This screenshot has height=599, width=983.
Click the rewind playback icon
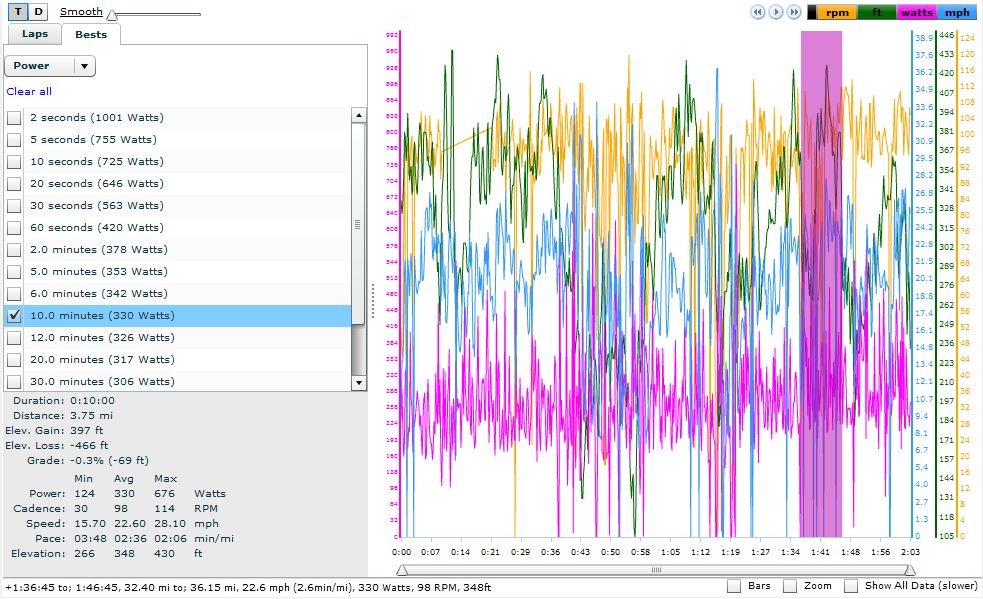point(758,12)
